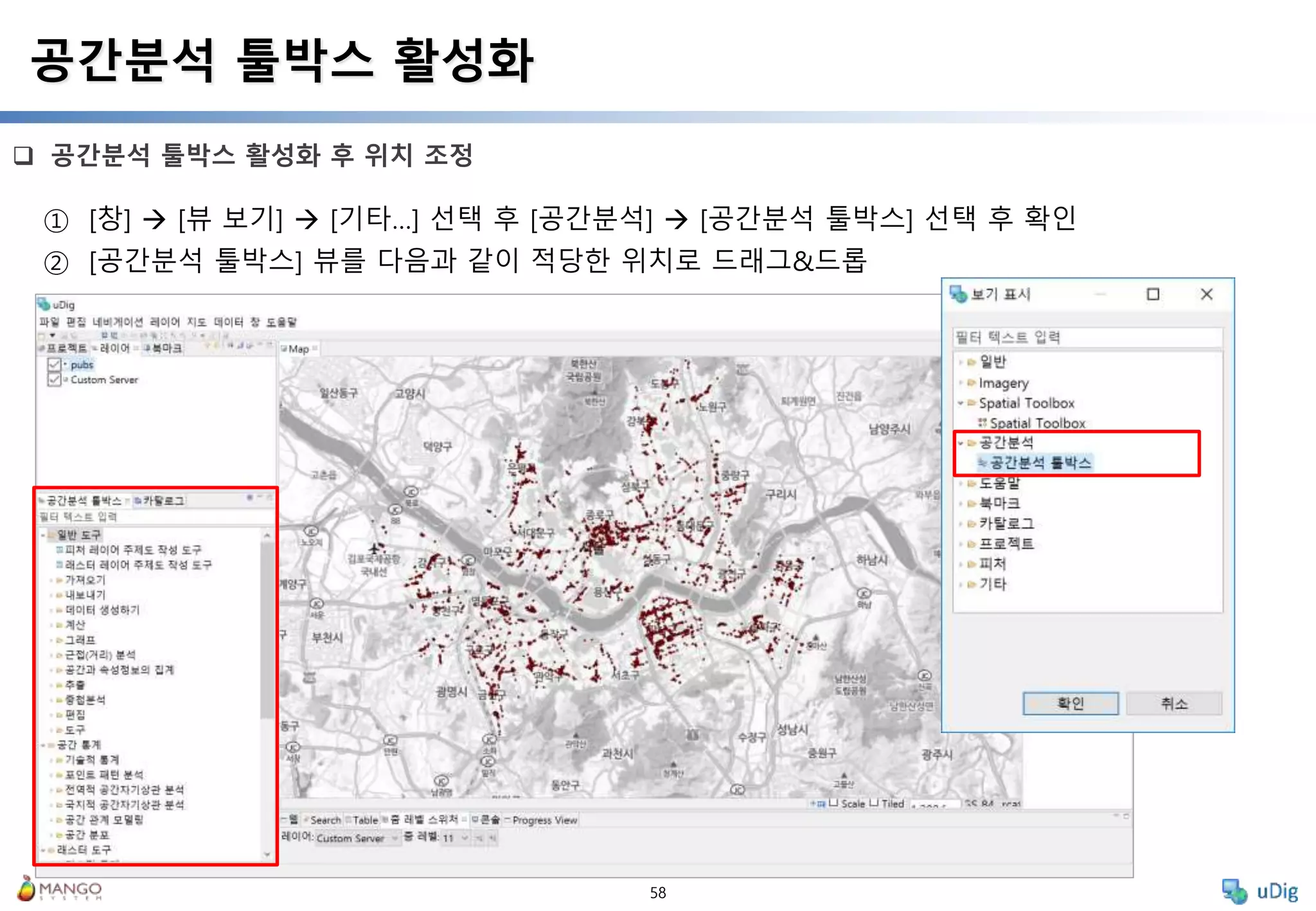
Task: Click folder icon of 기타 in dialog
Action: (x=972, y=585)
